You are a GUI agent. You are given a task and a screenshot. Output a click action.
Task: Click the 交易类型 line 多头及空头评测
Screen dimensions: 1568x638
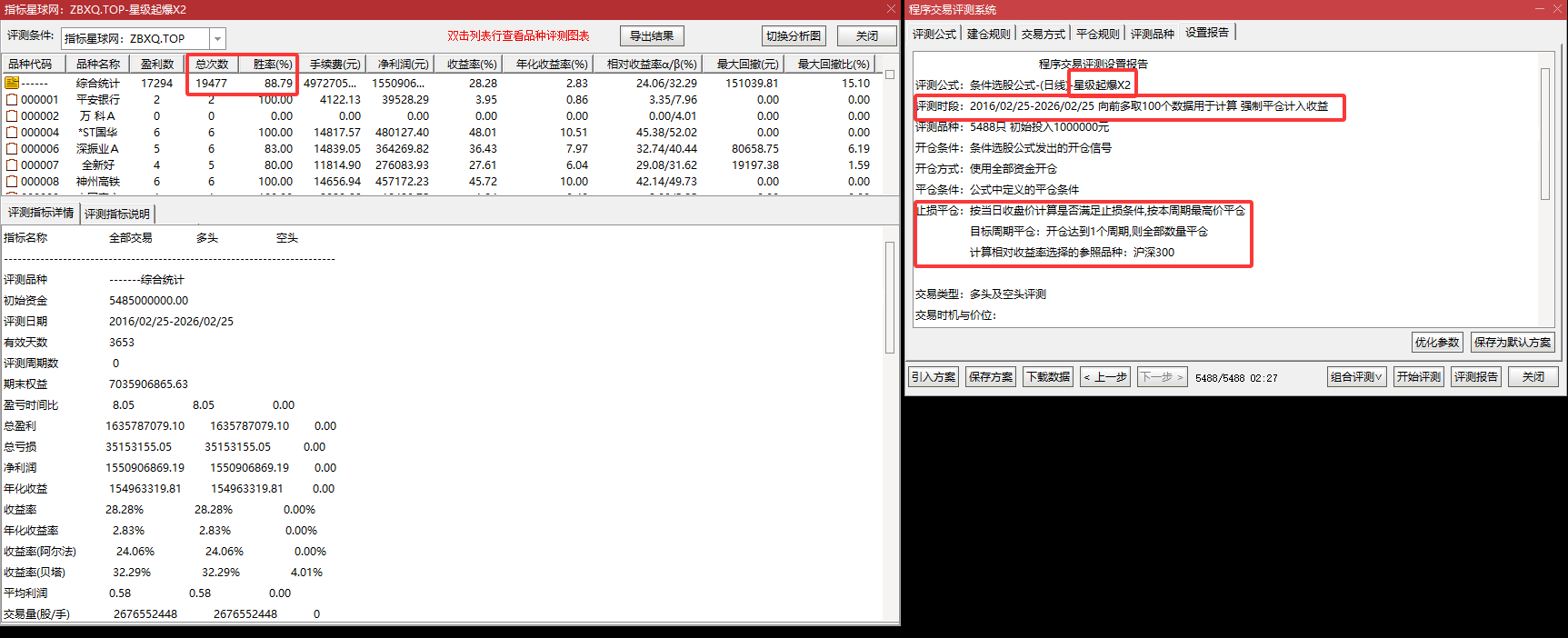981,294
